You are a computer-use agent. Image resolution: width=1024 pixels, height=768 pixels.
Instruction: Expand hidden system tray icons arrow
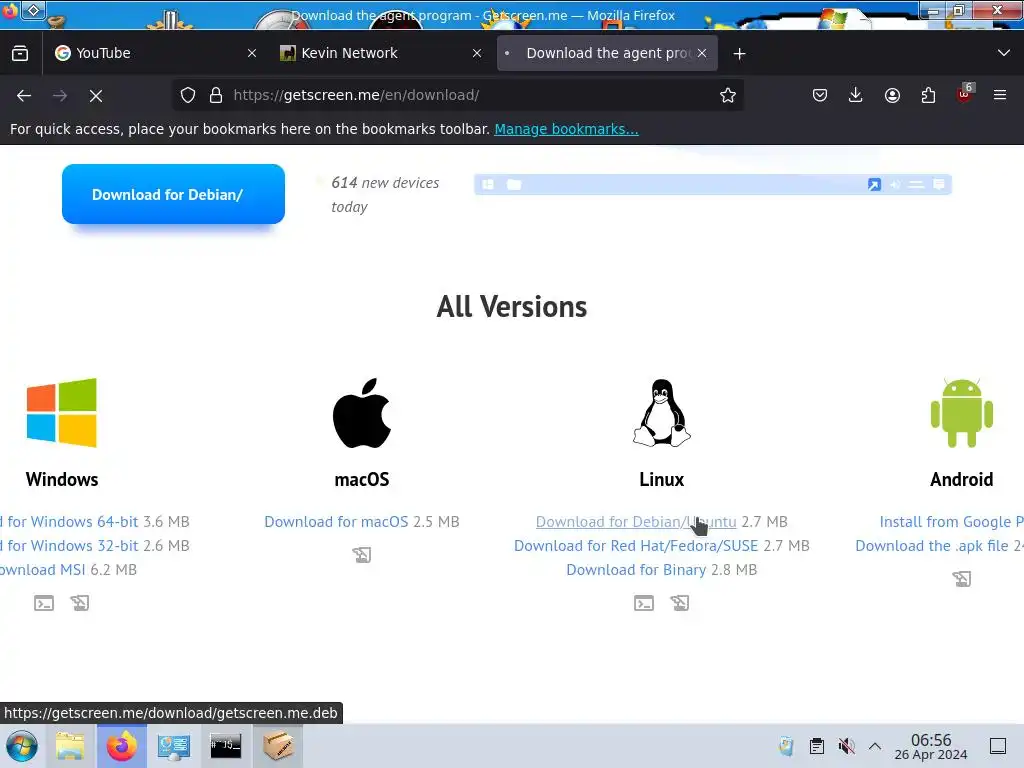click(x=875, y=746)
